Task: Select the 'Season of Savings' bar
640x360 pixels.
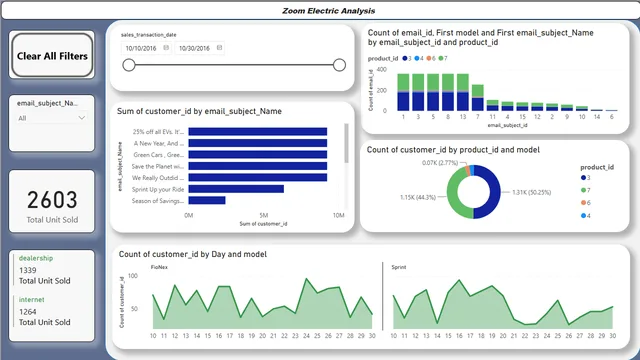Action: click(x=207, y=200)
